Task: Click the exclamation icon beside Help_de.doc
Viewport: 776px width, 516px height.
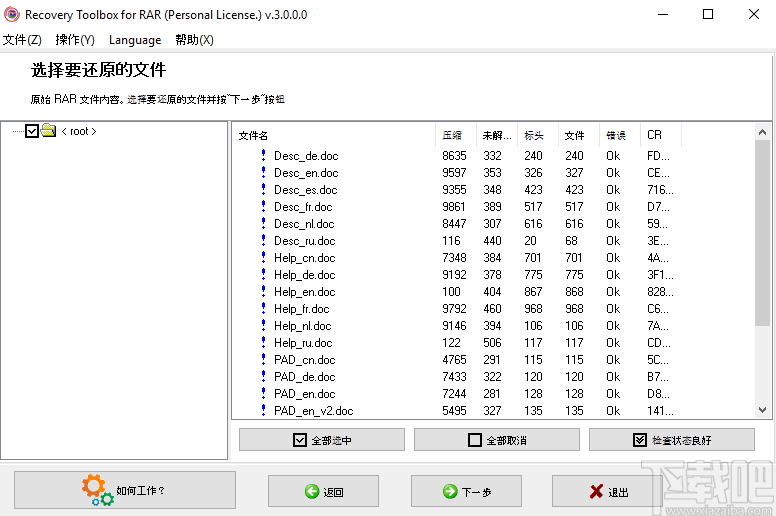Action: [x=263, y=275]
